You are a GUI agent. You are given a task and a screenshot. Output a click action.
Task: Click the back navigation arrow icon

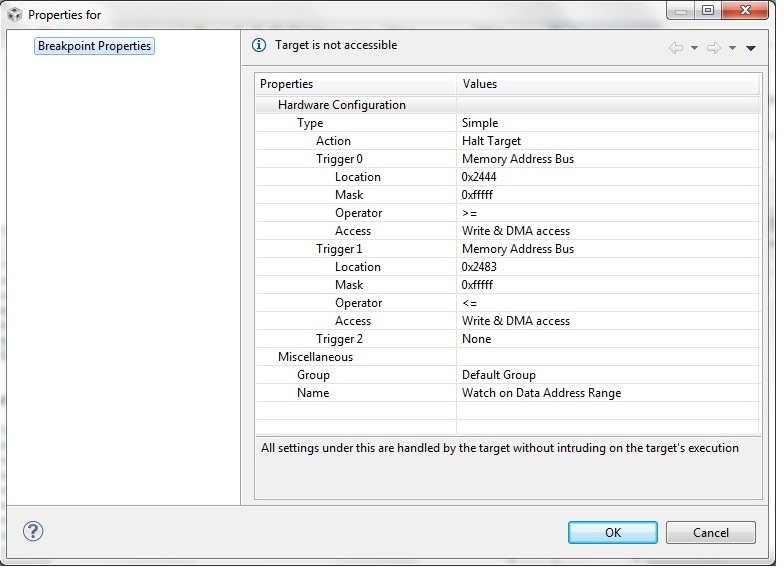(676, 48)
